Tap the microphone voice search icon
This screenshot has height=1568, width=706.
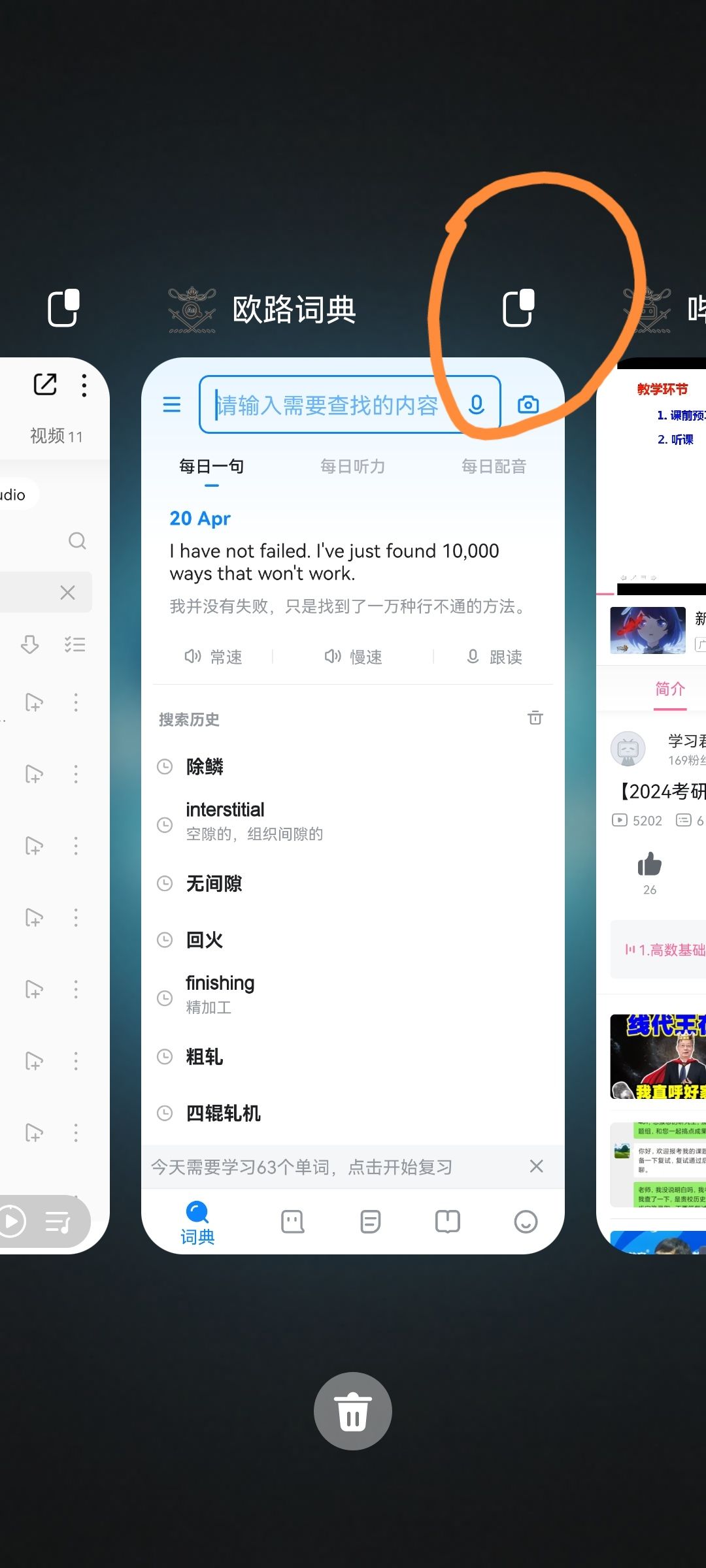point(477,405)
